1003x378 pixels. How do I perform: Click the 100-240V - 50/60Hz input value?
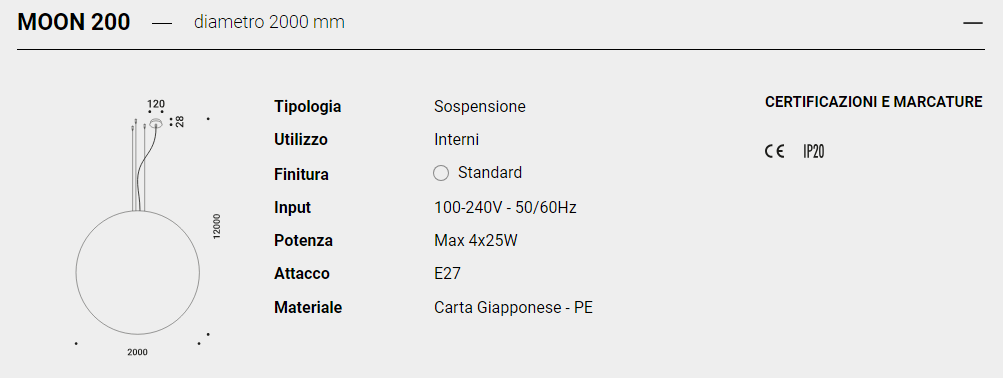(505, 207)
